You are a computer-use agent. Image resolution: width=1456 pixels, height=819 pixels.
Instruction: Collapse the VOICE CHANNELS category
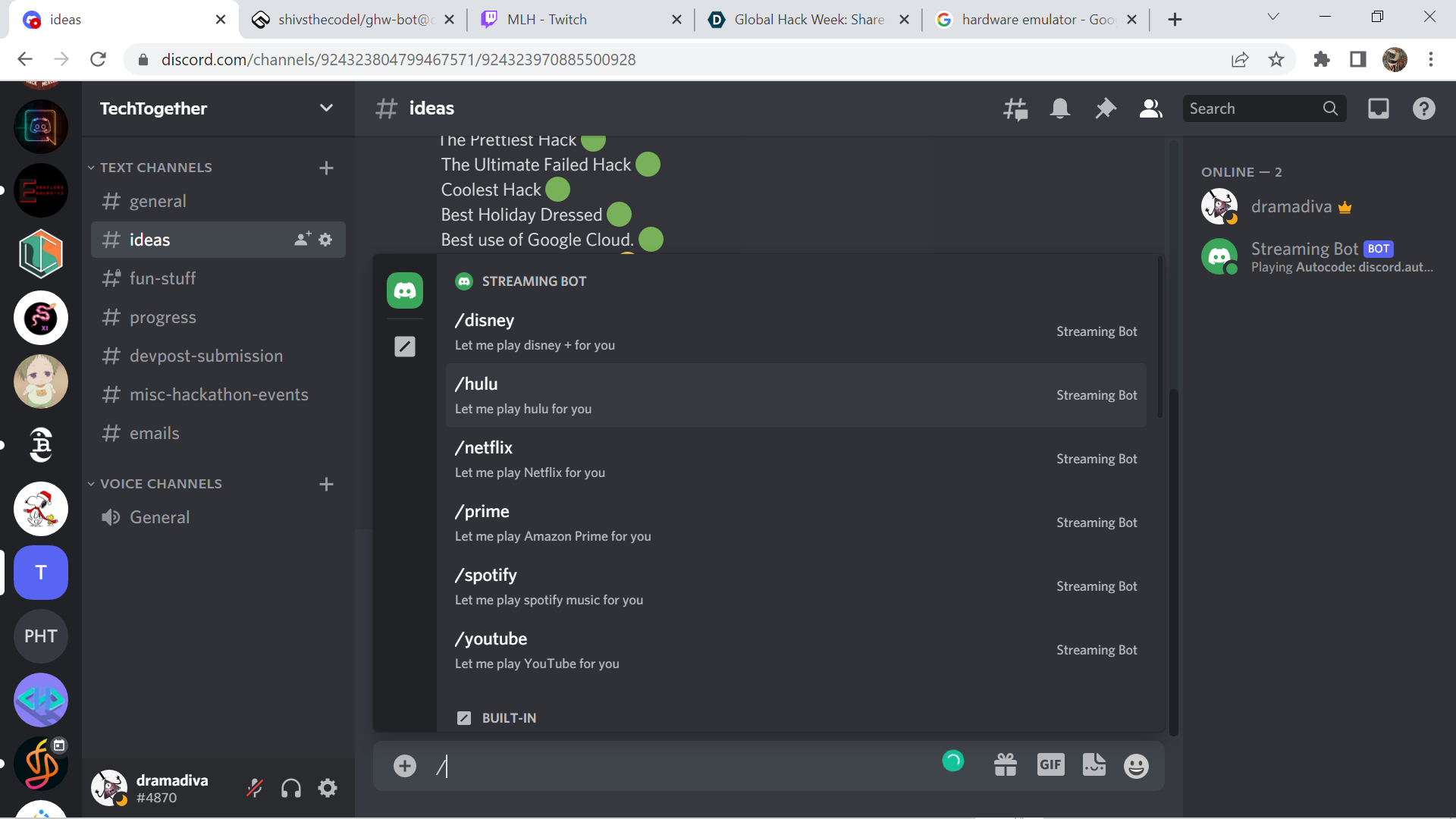(x=160, y=484)
